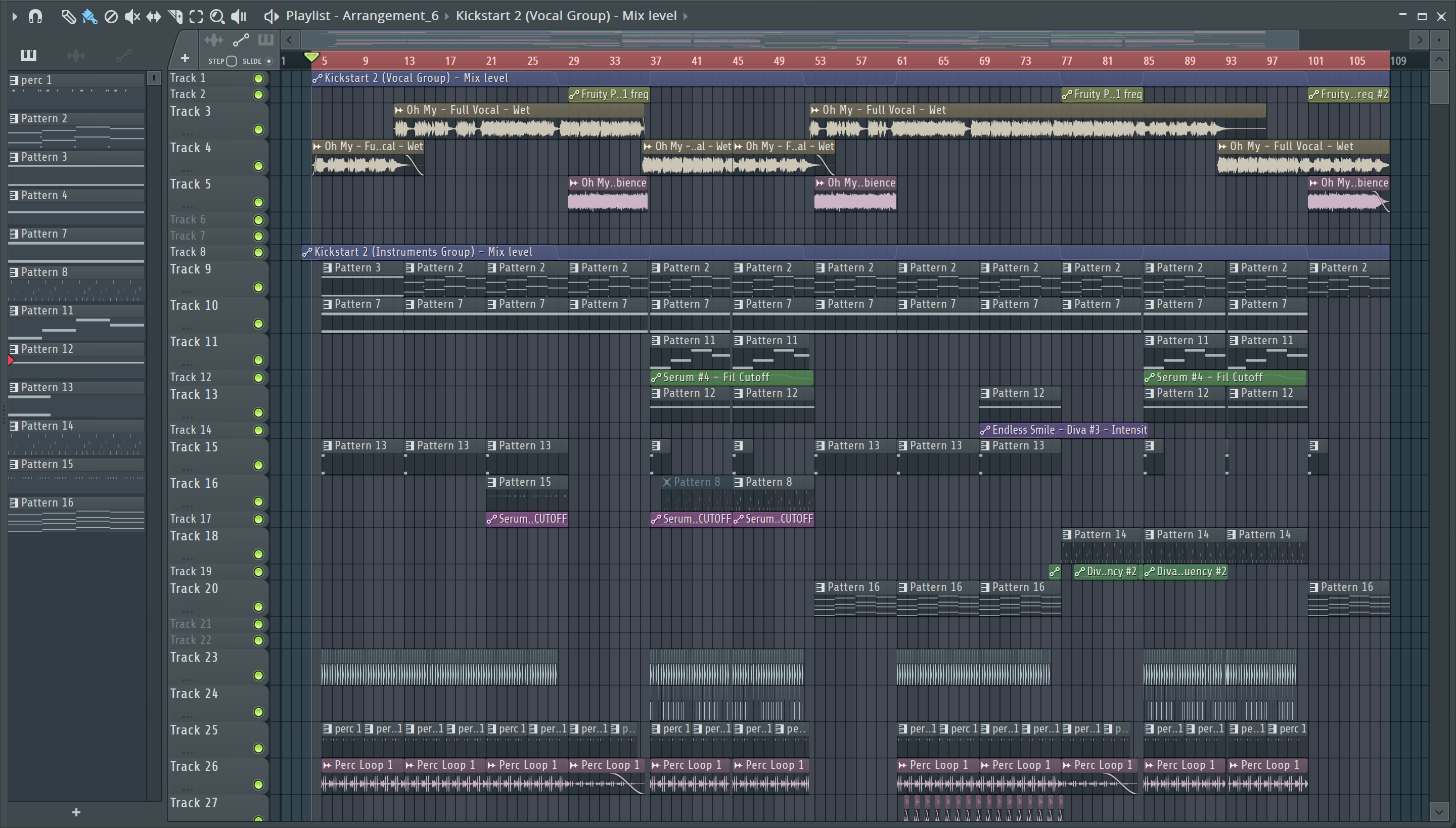Select the Slice tool
Viewport: 1456px width, 828px height.
pyautogui.click(x=175, y=17)
